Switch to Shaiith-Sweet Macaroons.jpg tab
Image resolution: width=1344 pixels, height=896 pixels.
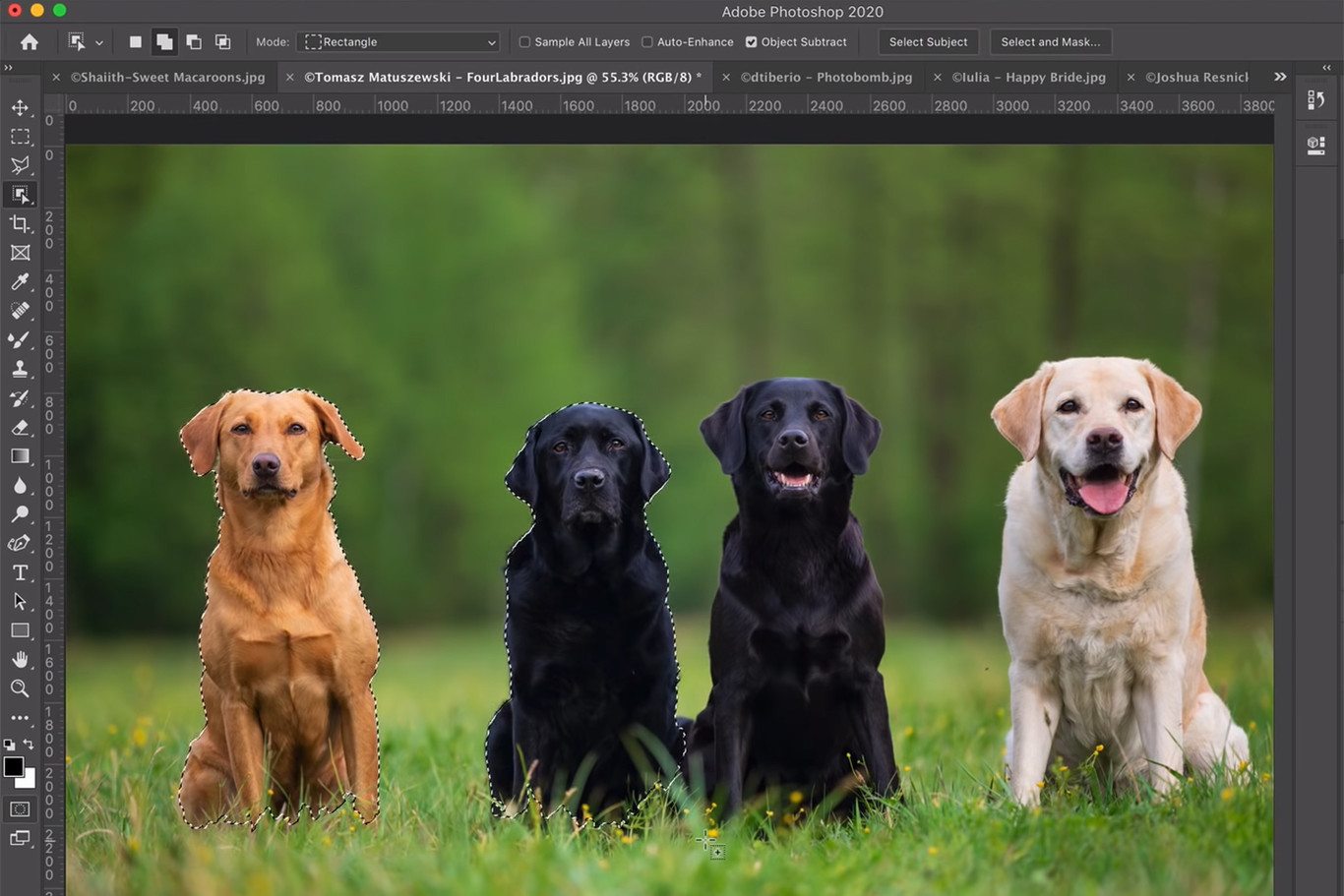pyautogui.click(x=167, y=77)
